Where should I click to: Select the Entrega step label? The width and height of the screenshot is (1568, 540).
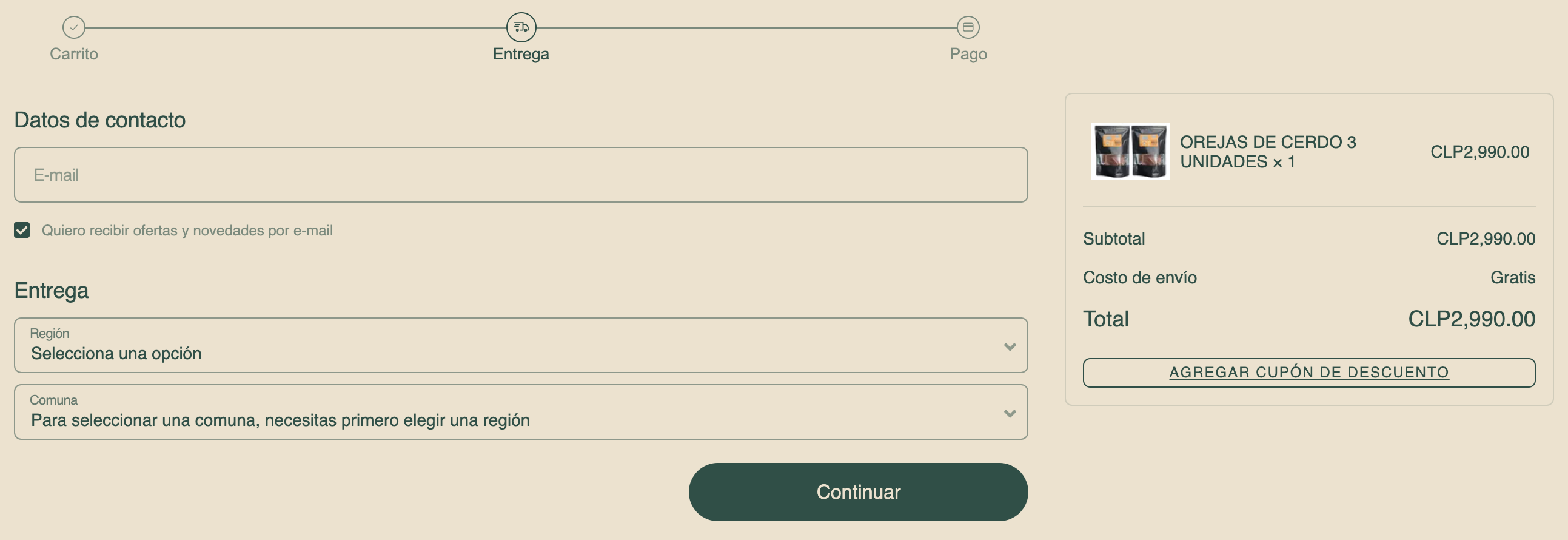pyautogui.click(x=521, y=54)
